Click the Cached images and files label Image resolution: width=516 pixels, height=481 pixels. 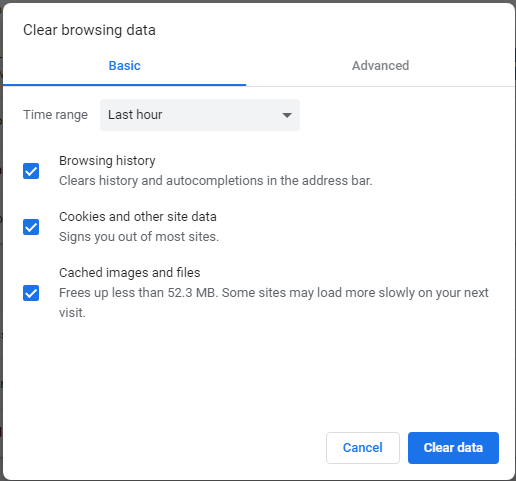click(130, 273)
